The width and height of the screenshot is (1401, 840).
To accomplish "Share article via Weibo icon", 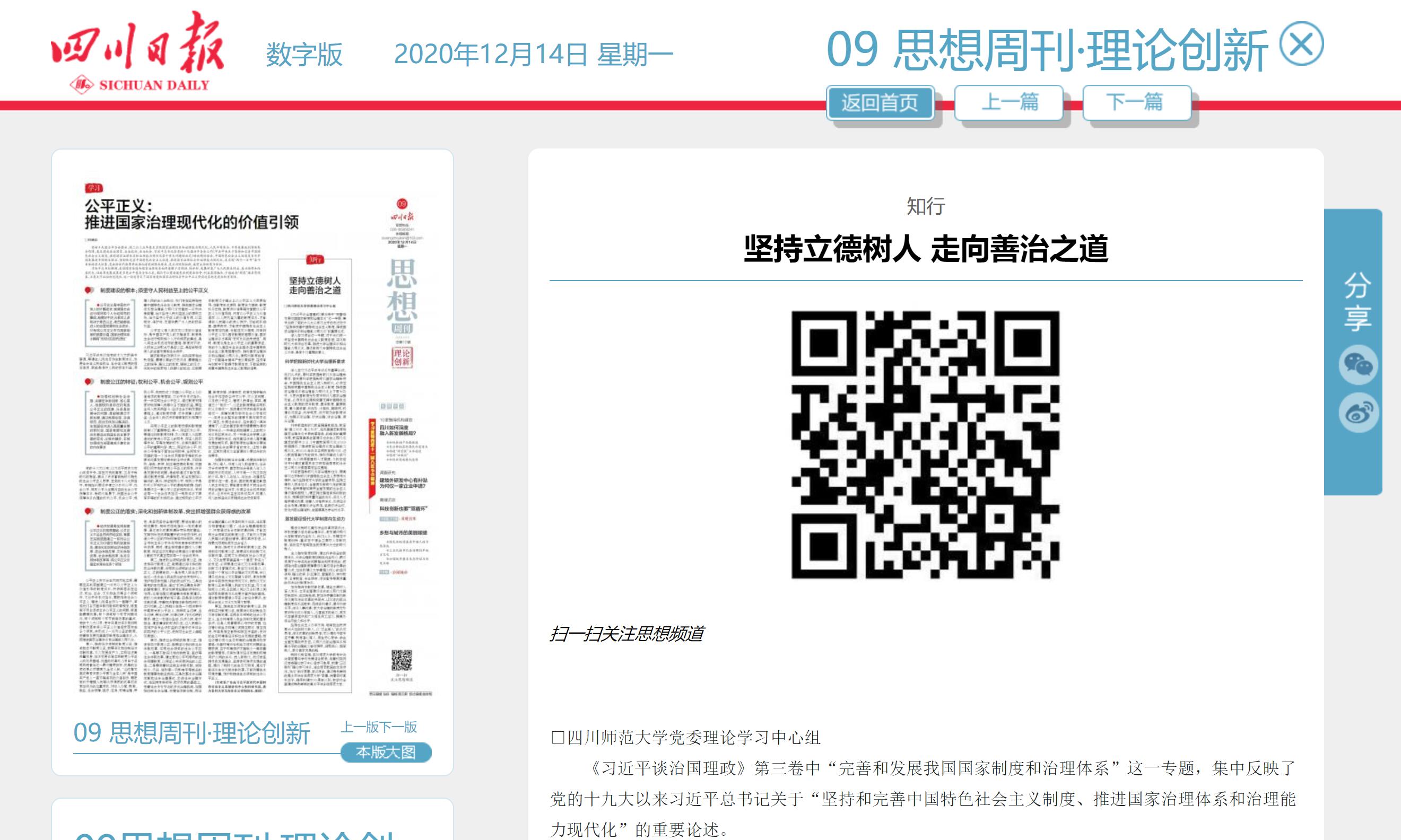I will 1358,413.
